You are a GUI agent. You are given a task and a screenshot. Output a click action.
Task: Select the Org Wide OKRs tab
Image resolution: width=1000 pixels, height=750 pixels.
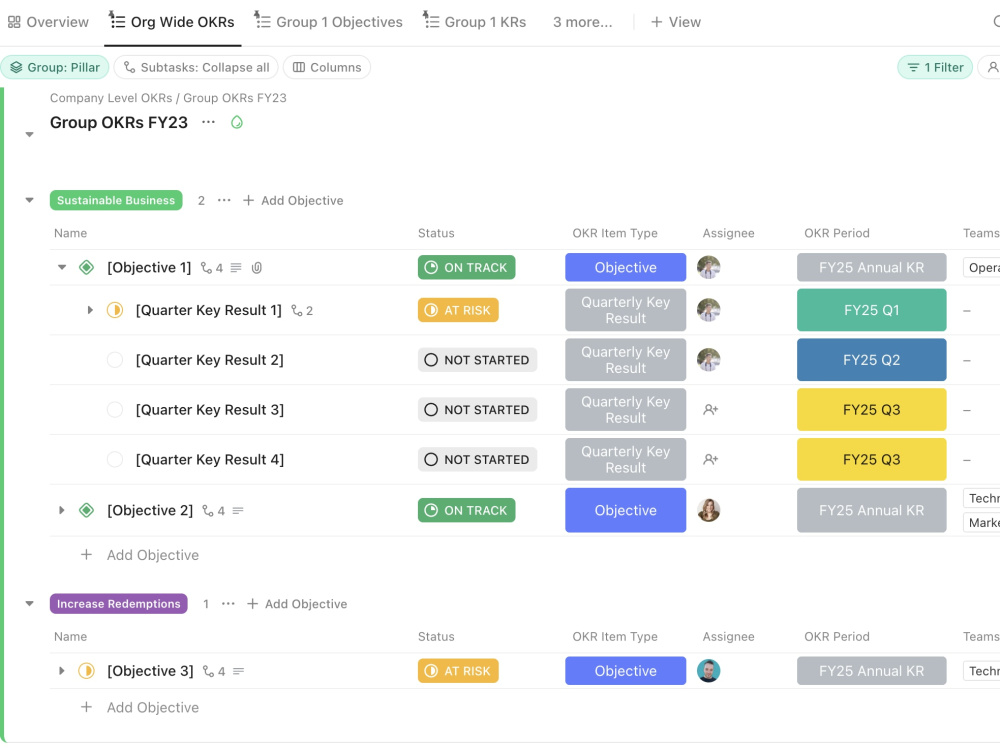coord(172,22)
